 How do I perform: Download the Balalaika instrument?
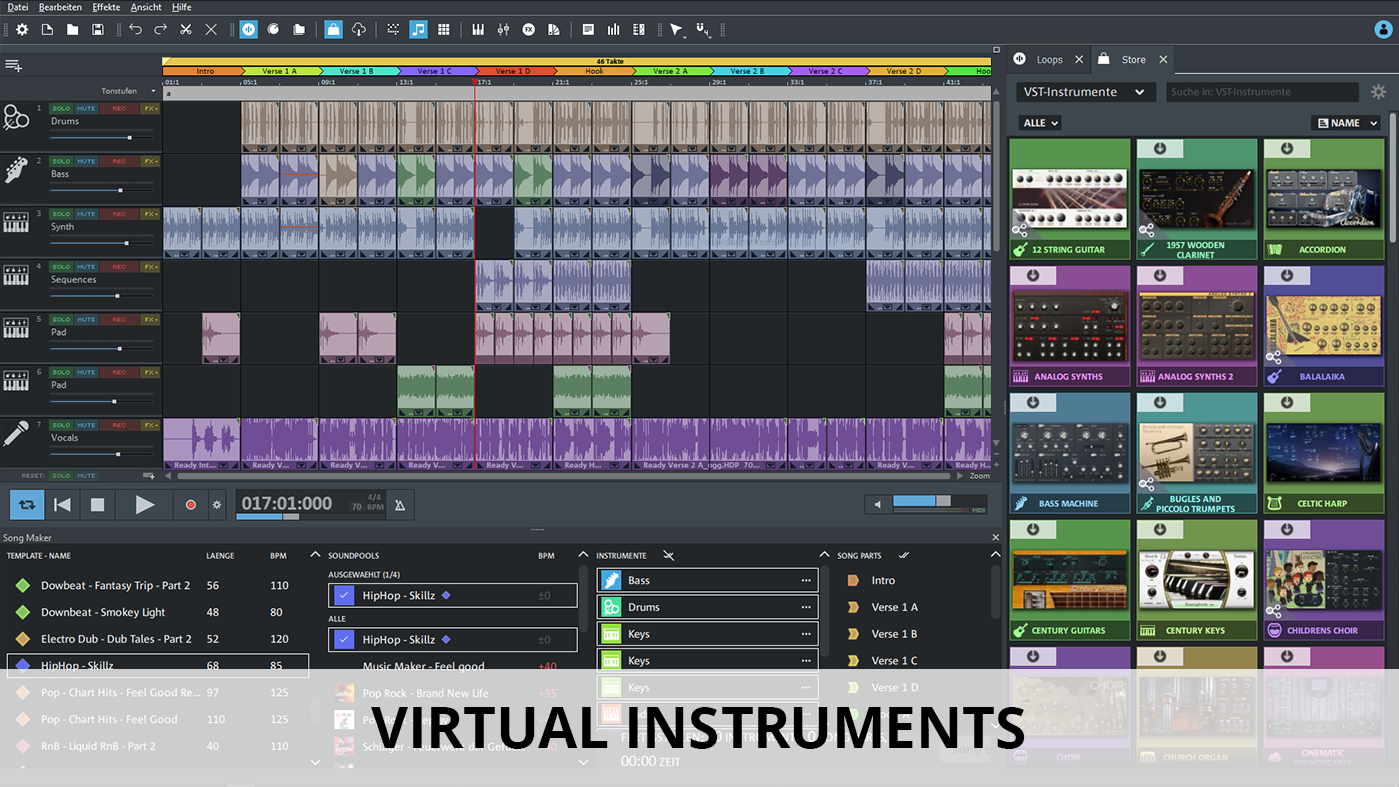(1287, 276)
